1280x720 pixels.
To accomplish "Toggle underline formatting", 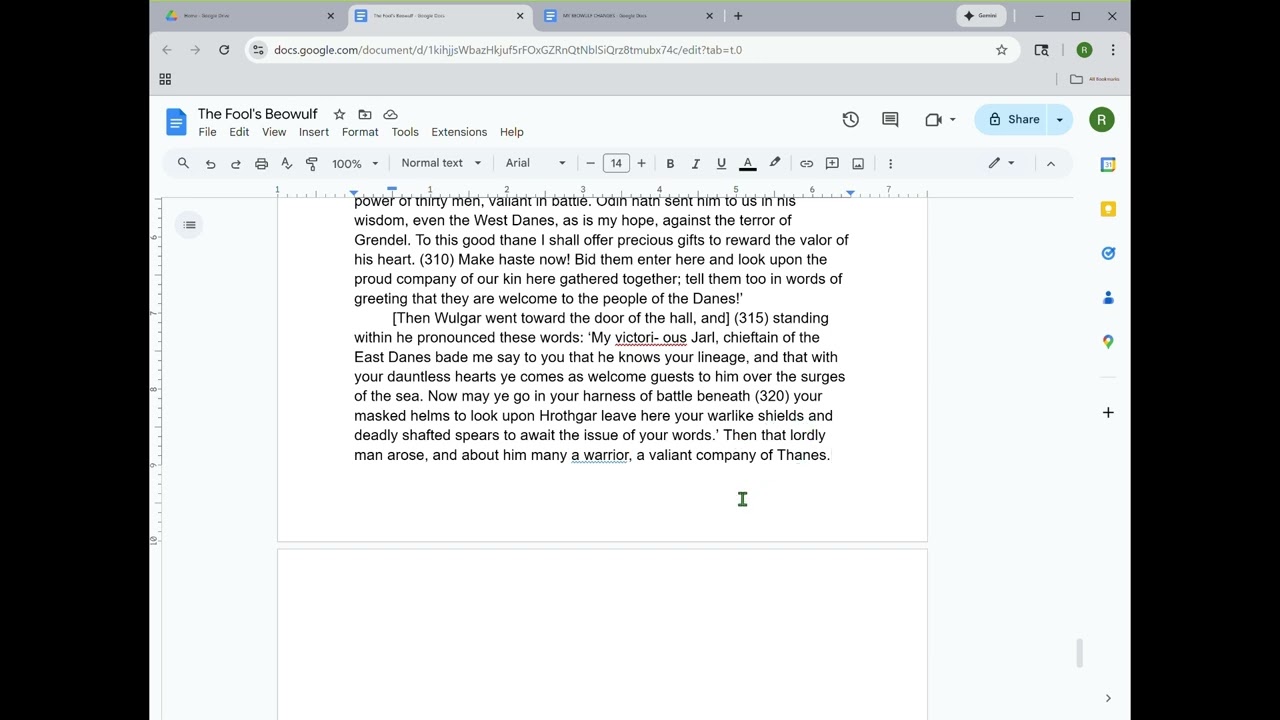I will (x=721, y=163).
